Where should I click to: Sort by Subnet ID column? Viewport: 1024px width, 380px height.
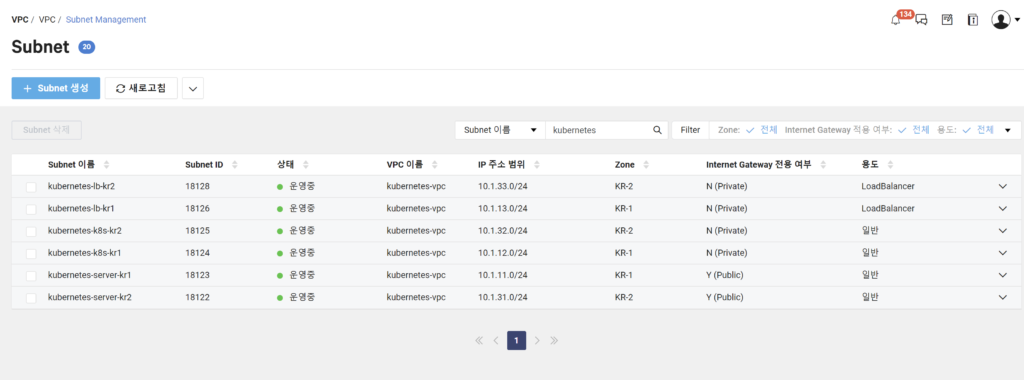click(235, 165)
